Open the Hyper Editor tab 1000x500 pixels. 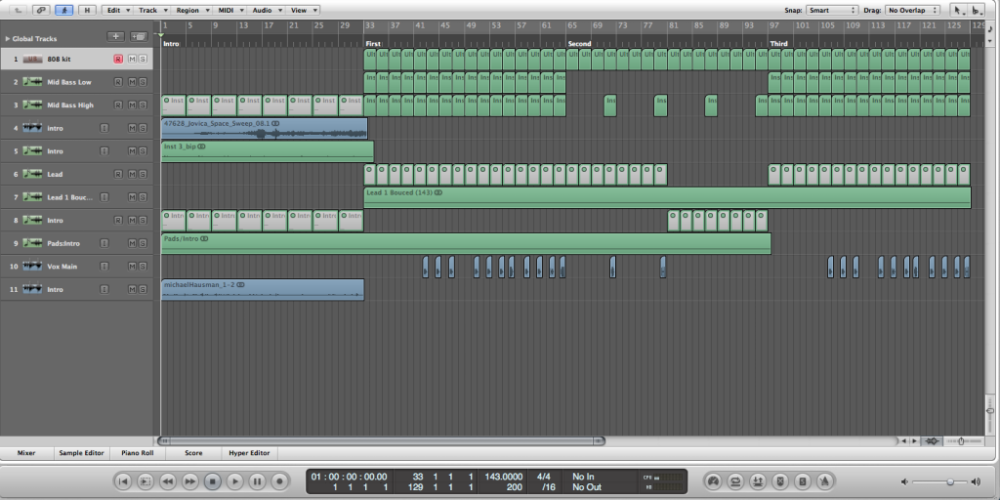click(249, 453)
